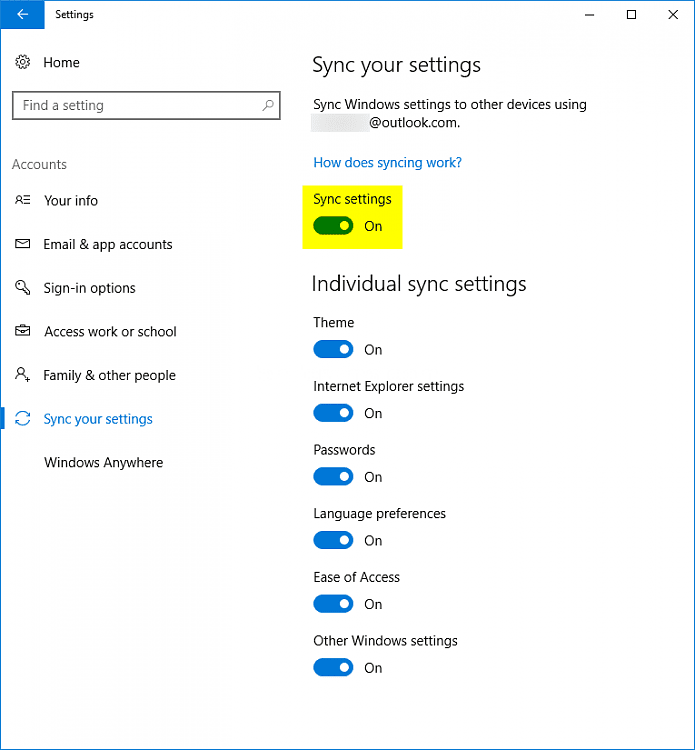Turn off Other Windows settings toggle

[333, 667]
